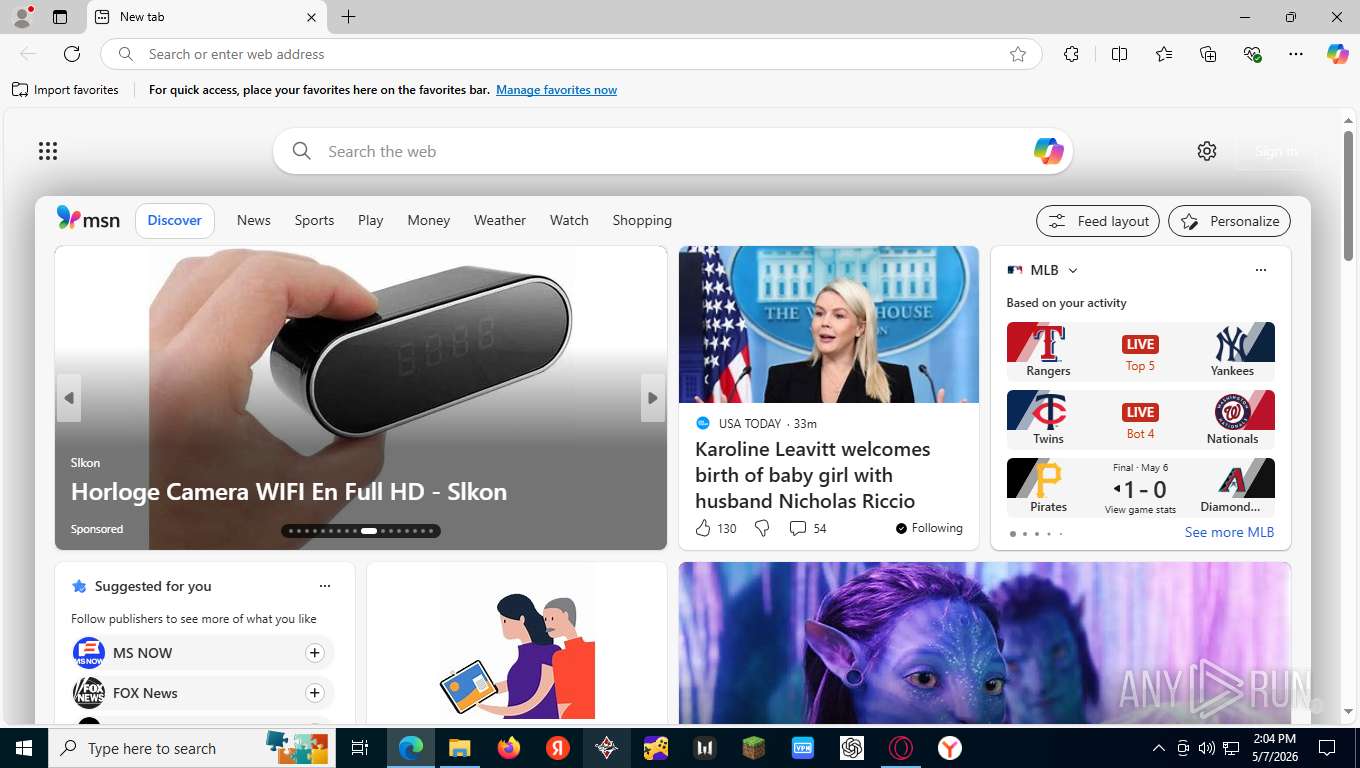This screenshot has height=768, width=1360.
Task: Open Copilot sidebar icon
Action: [x=1338, y=54]
